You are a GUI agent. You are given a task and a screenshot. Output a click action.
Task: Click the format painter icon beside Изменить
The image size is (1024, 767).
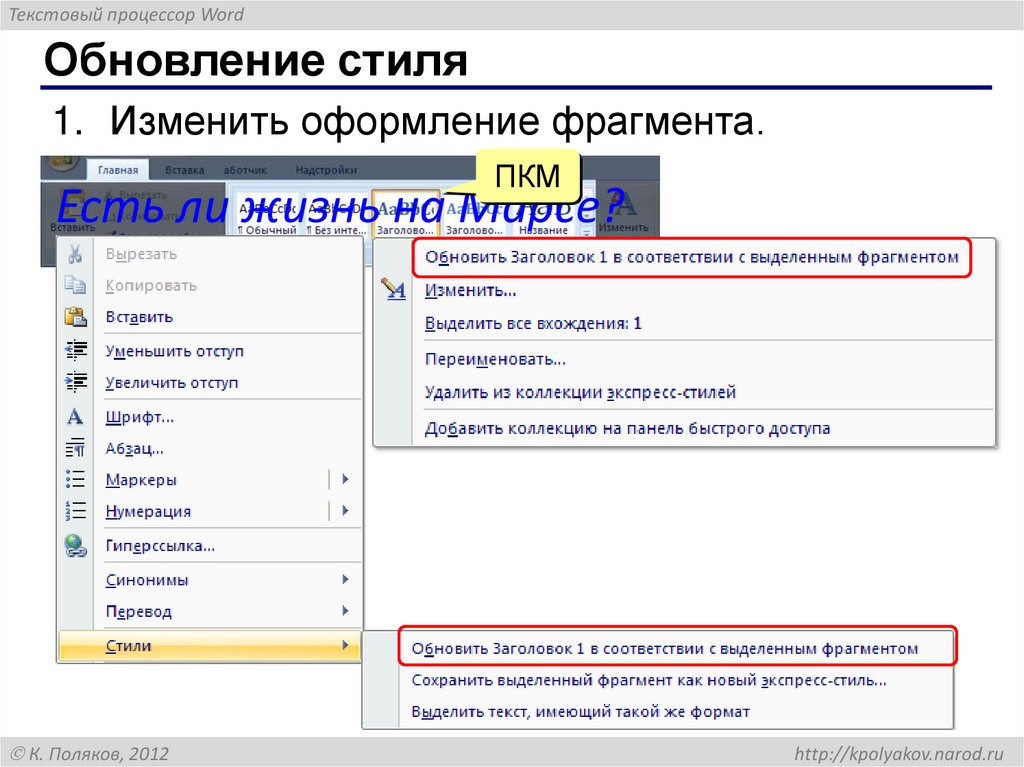tap(394, 290)
